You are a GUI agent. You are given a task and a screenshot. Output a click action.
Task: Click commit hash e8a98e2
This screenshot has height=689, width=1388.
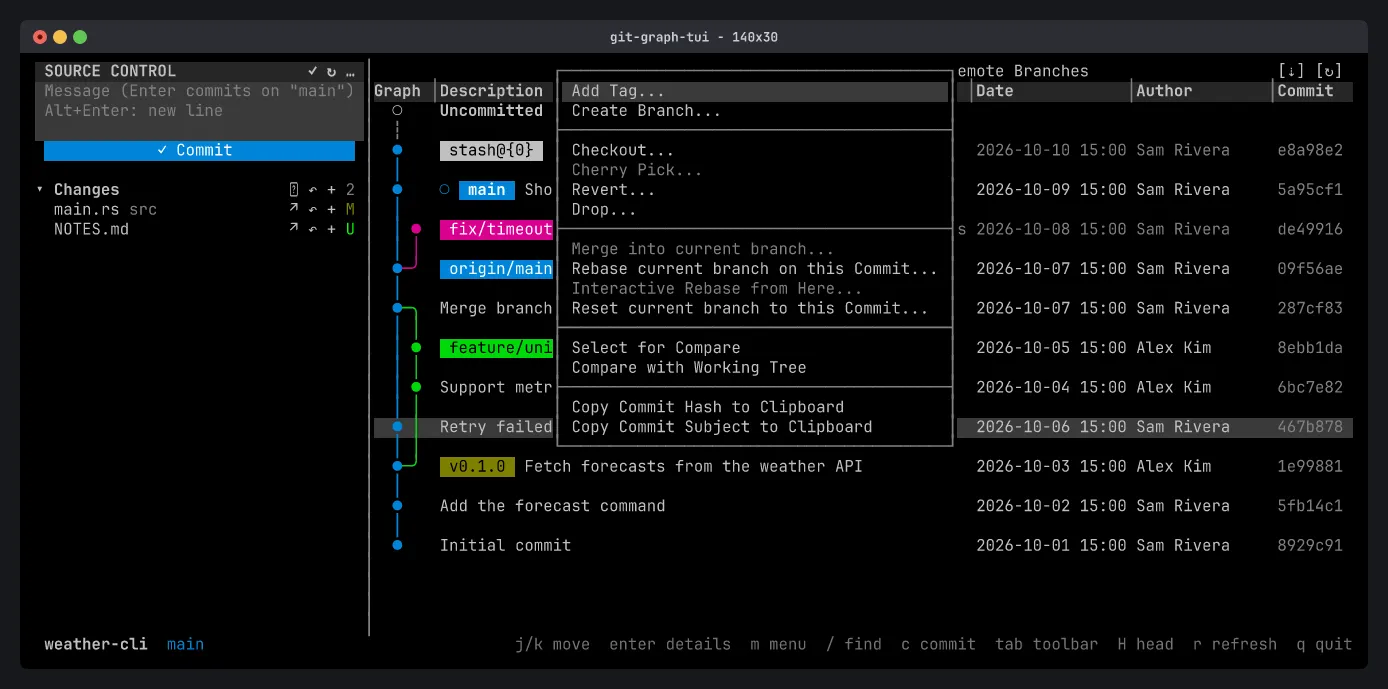[1310, 150]
